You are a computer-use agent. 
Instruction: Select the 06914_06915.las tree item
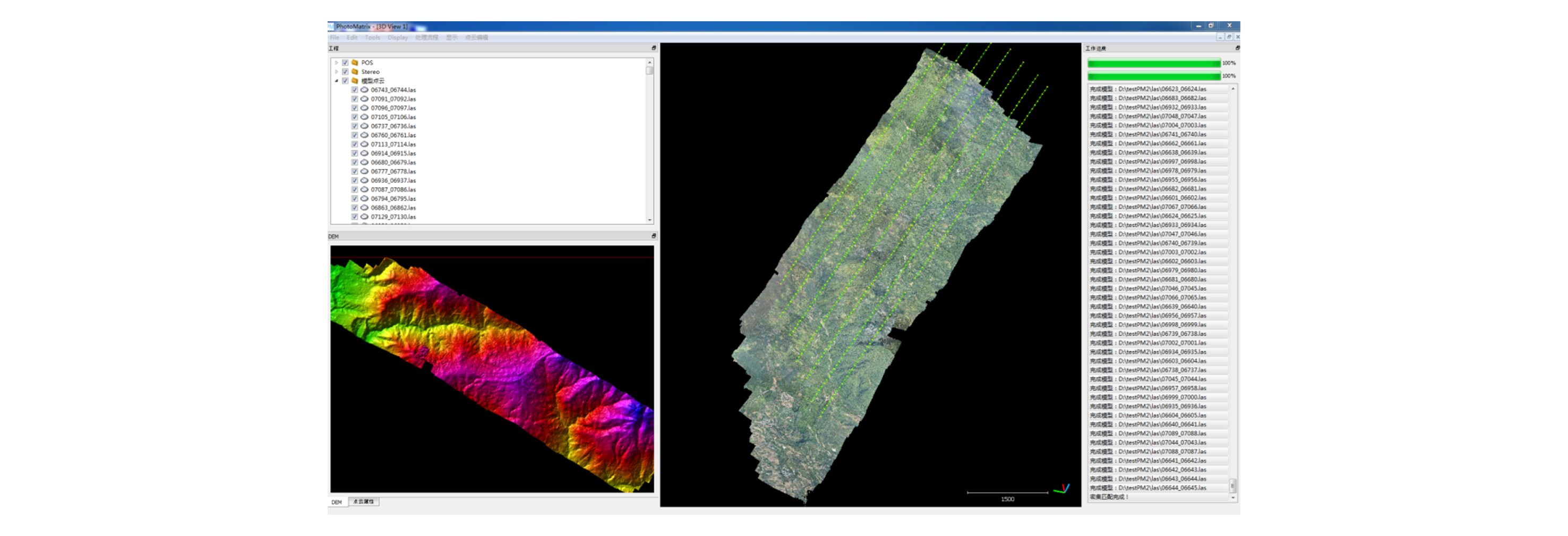tap(393, 153)
